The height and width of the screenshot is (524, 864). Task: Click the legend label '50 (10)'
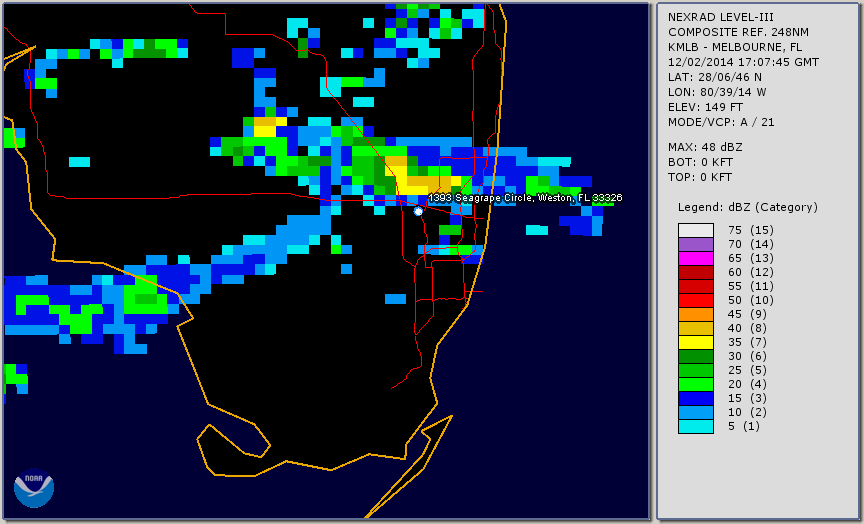750,300
